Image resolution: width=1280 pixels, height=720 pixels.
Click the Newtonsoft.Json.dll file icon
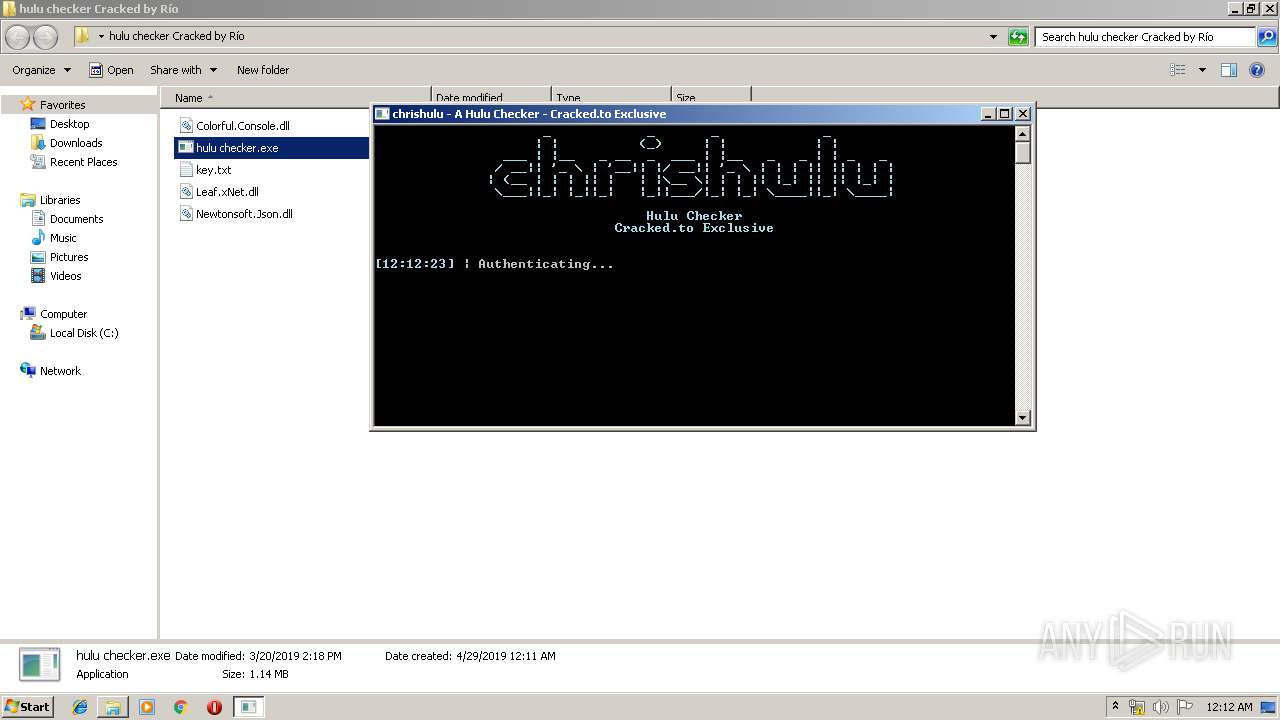coord(186,214)
